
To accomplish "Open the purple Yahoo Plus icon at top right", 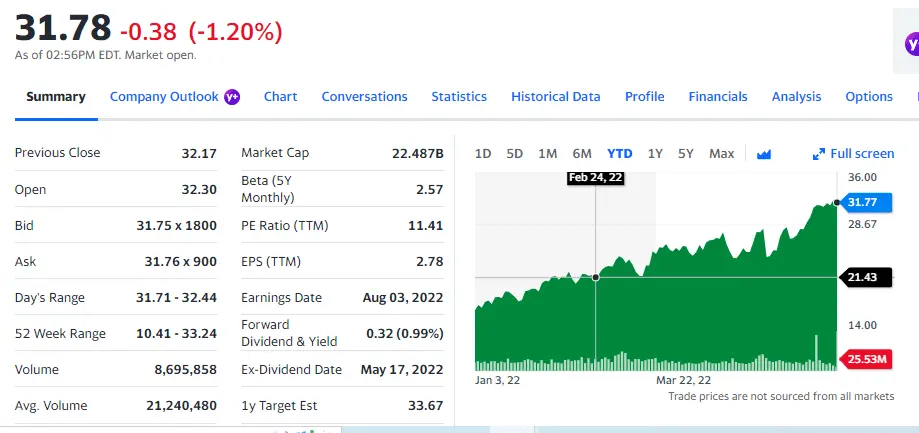I will click(x=912, y=44).
